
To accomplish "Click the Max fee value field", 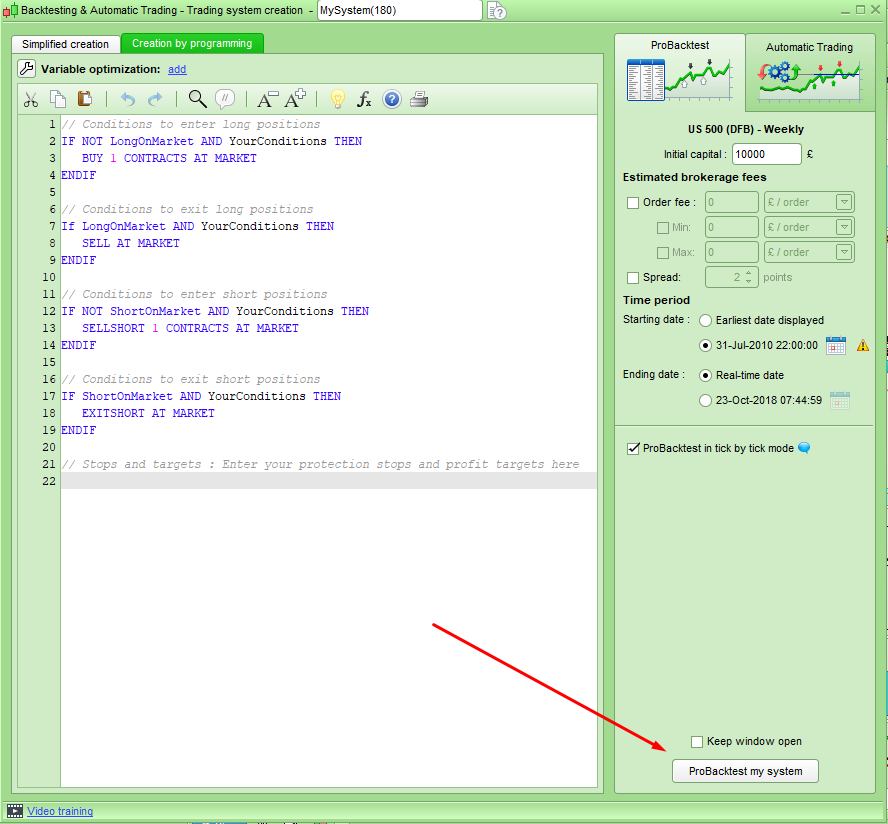I will point(732,252).
